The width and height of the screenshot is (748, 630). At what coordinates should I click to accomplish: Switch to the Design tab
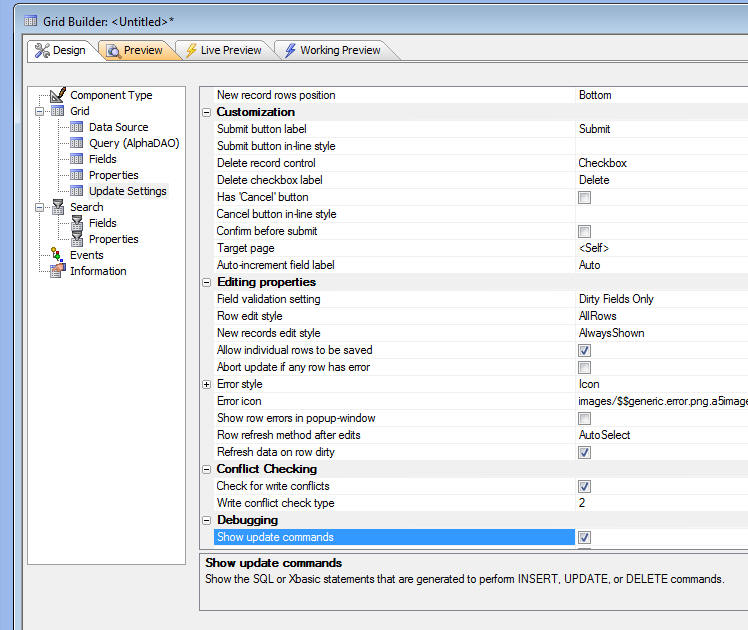click(61, 50)
